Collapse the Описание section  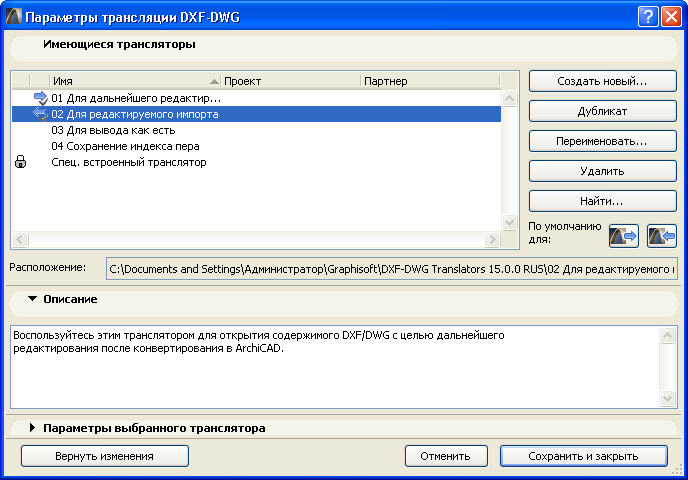click(x=33, y=299)
